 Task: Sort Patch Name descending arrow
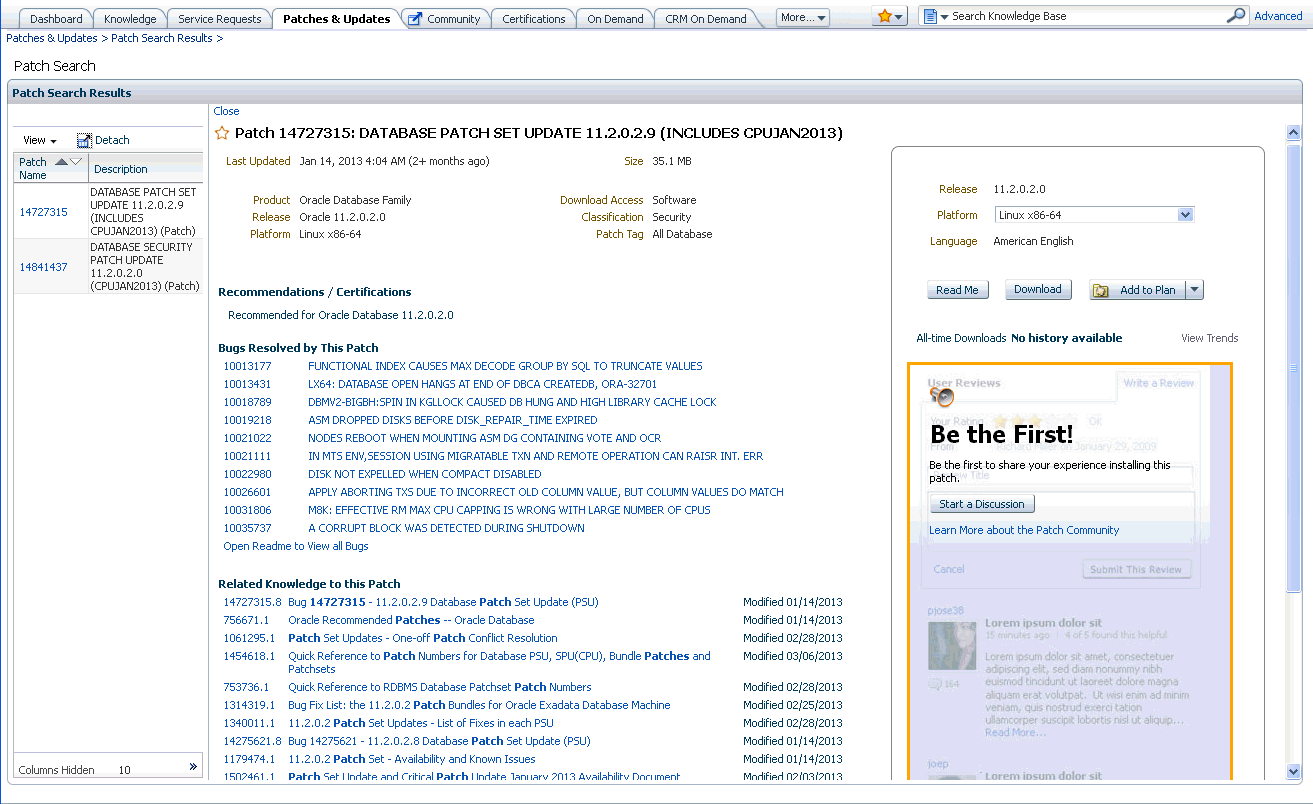pyautogui.click(x=76, y=161)
